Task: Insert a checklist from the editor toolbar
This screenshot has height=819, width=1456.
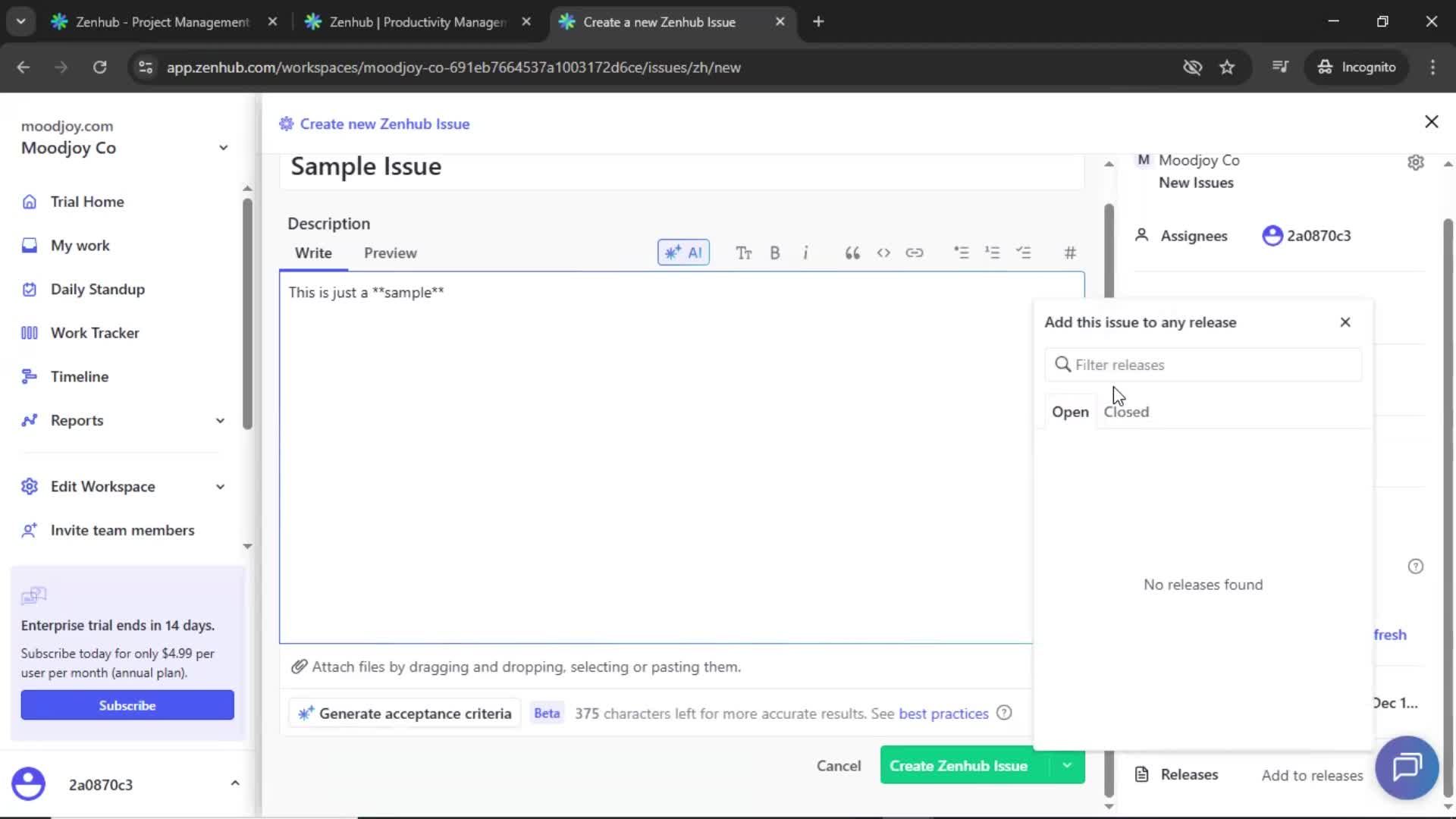Action: point(1025,253)
